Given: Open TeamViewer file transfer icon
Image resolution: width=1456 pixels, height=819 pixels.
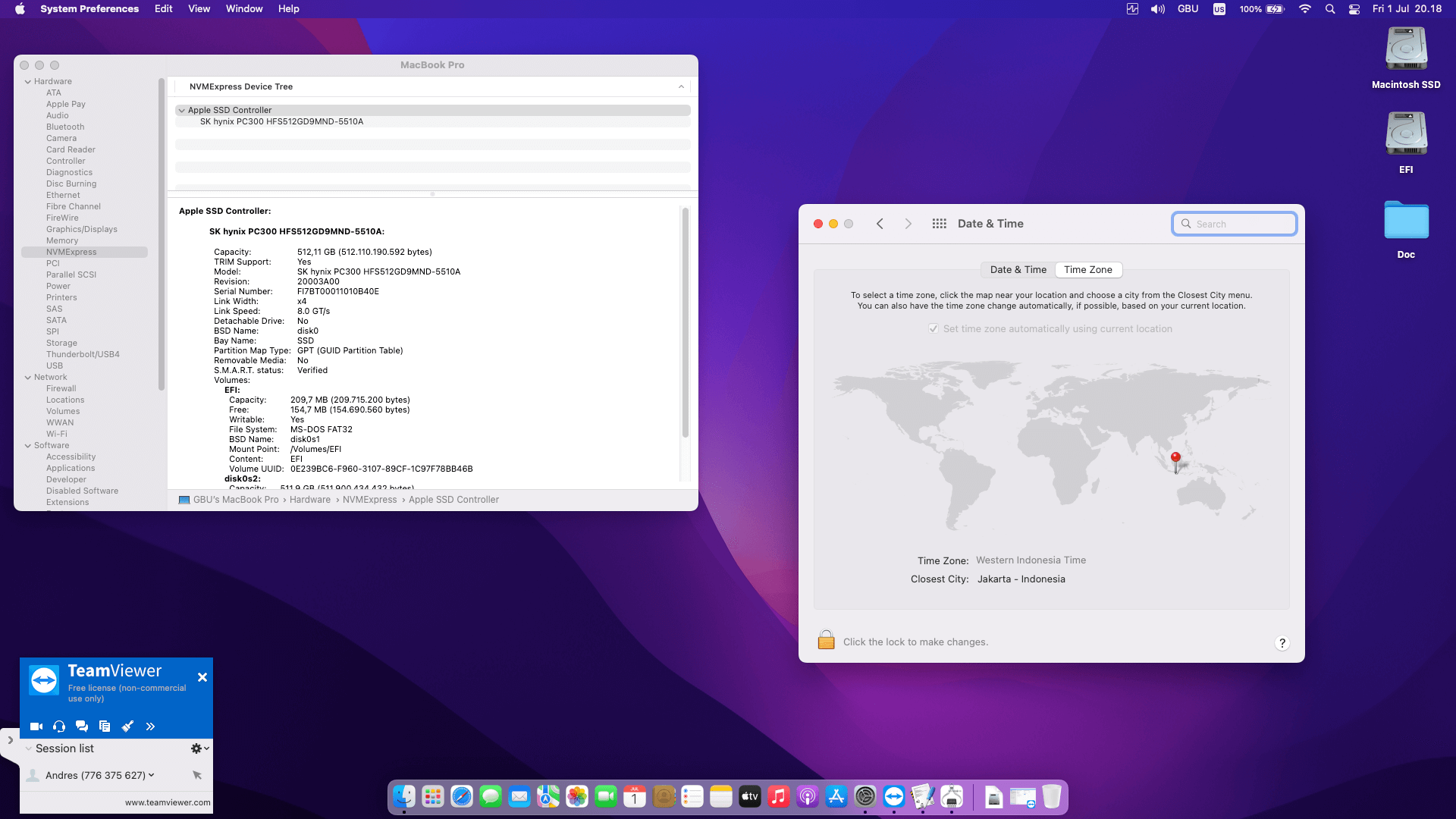Looking at the screenshot, I should click(105, 726).
